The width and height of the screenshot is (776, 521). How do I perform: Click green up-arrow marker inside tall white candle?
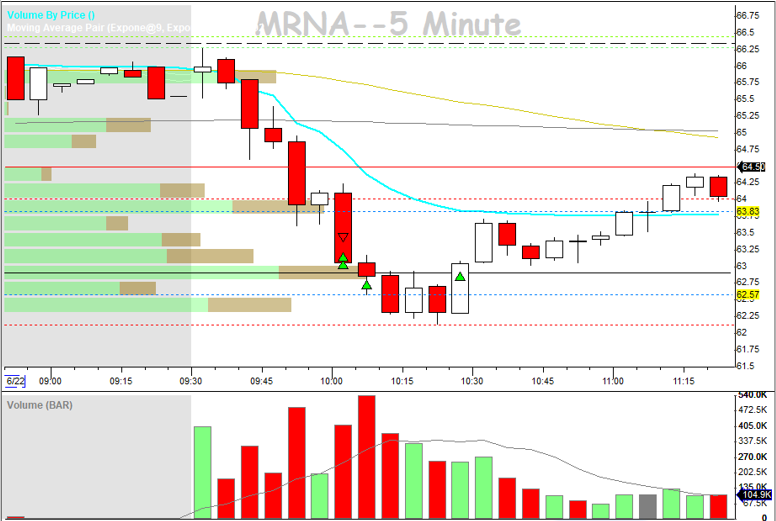click(x=460, y=275)
